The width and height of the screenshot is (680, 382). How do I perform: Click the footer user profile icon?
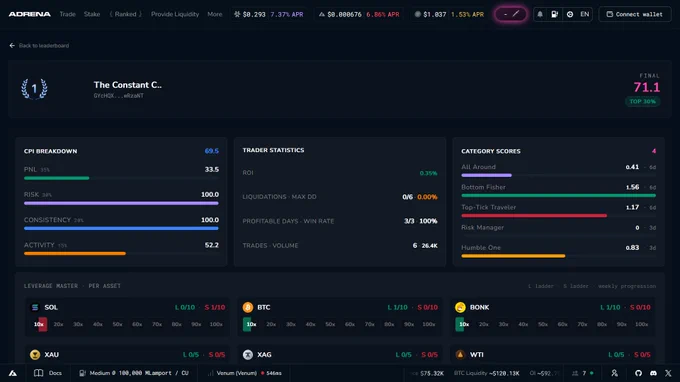click(615, 373)
